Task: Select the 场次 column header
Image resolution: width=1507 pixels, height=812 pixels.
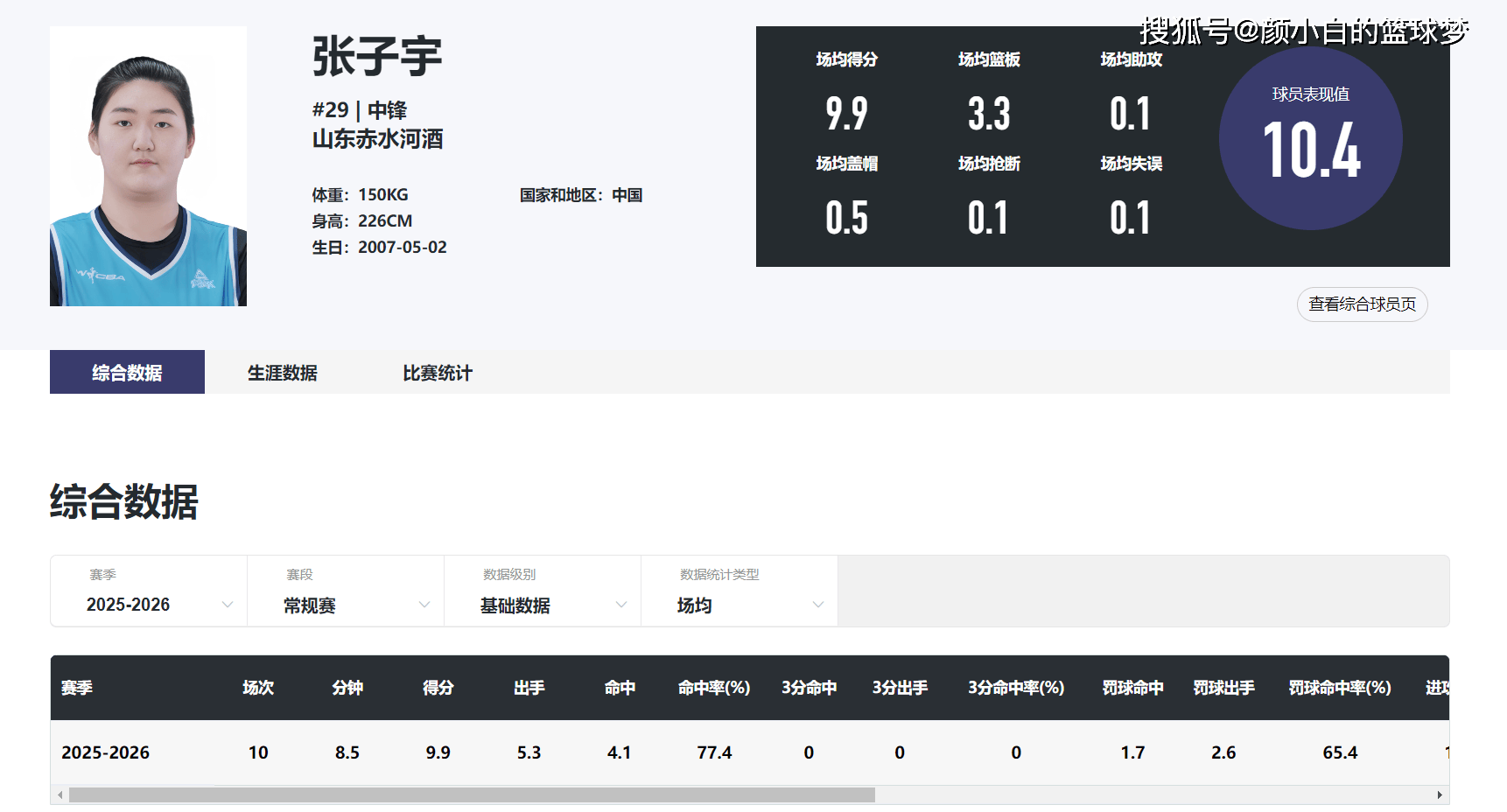Action: pos(258,688)
